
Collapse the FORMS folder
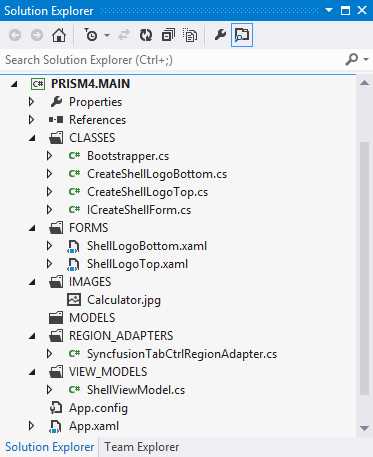tap(32, 228)
